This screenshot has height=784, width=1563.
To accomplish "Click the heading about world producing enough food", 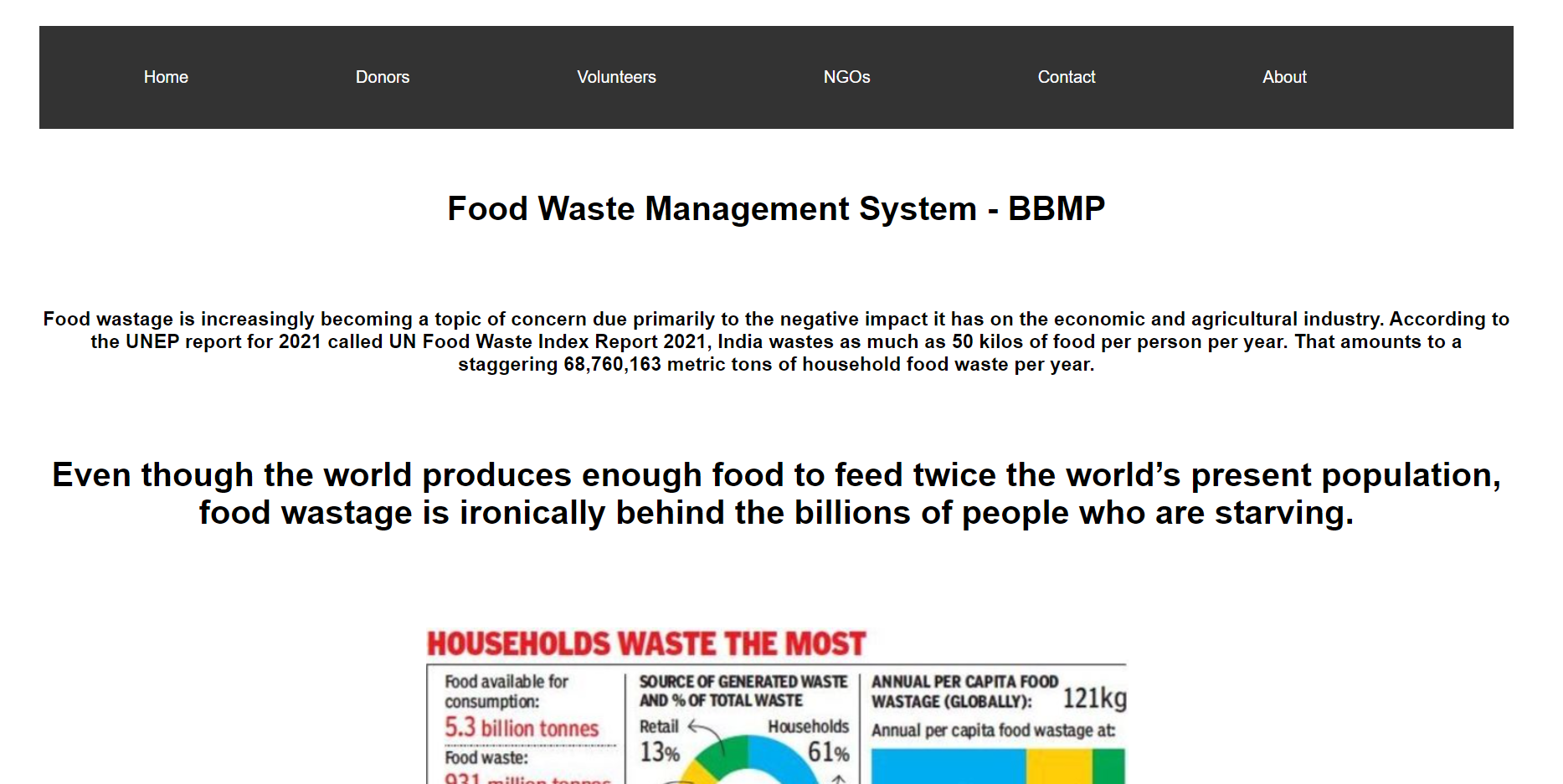I will click(776, 494).
